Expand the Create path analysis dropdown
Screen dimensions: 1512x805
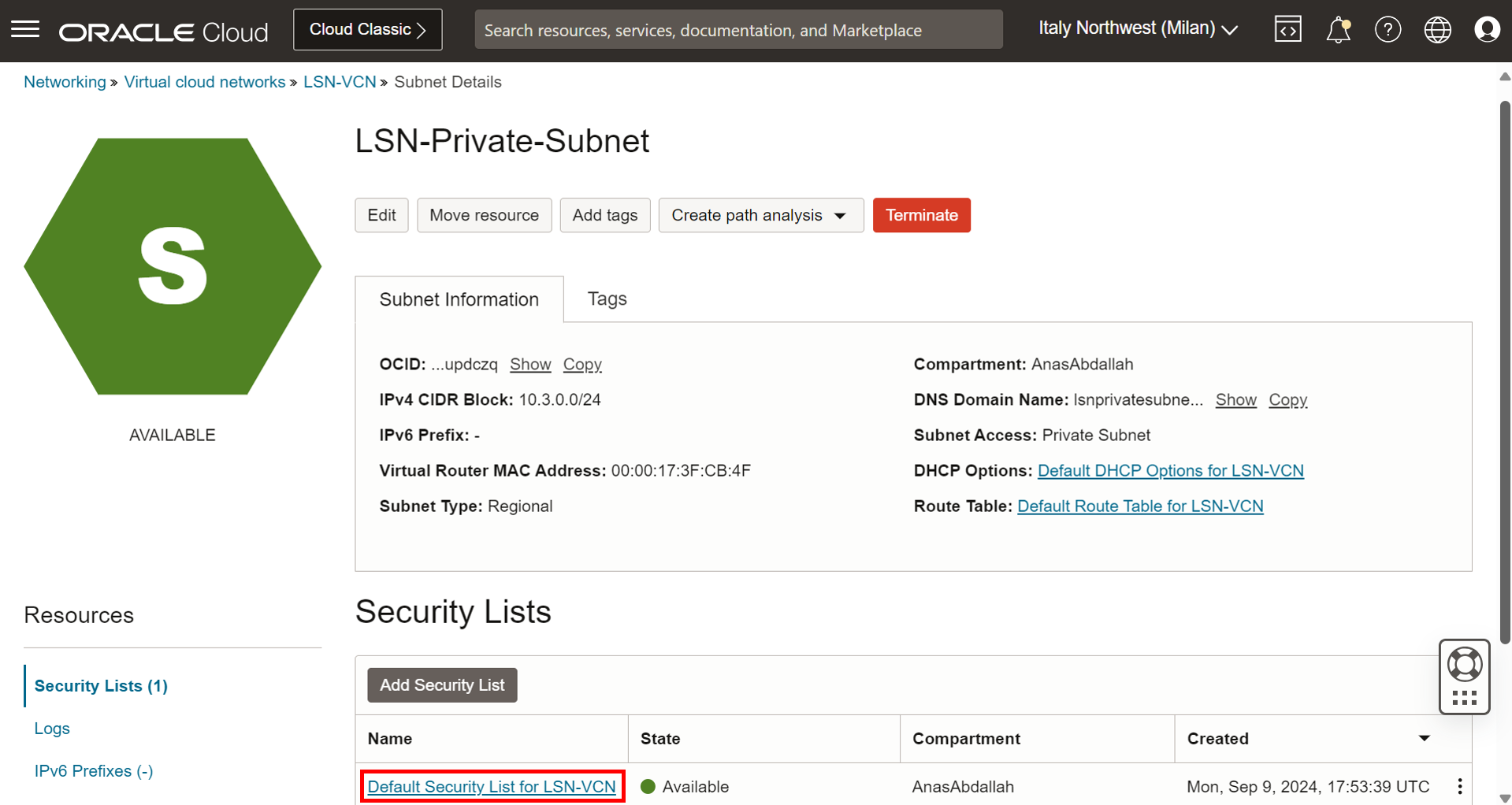(x=760, y=215)
